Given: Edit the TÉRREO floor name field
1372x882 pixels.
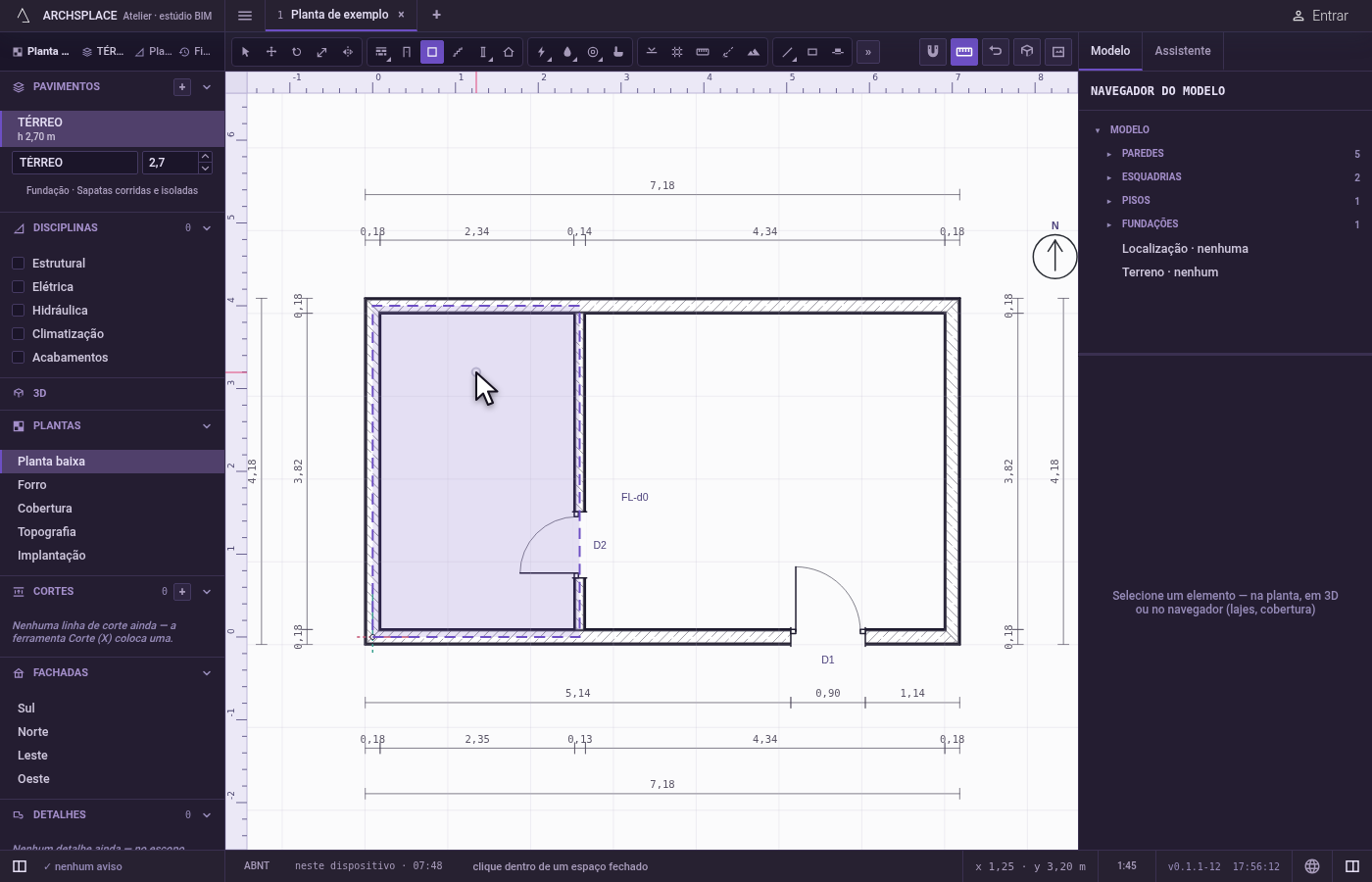Looking at the screenshot, I should pos(75,163).
